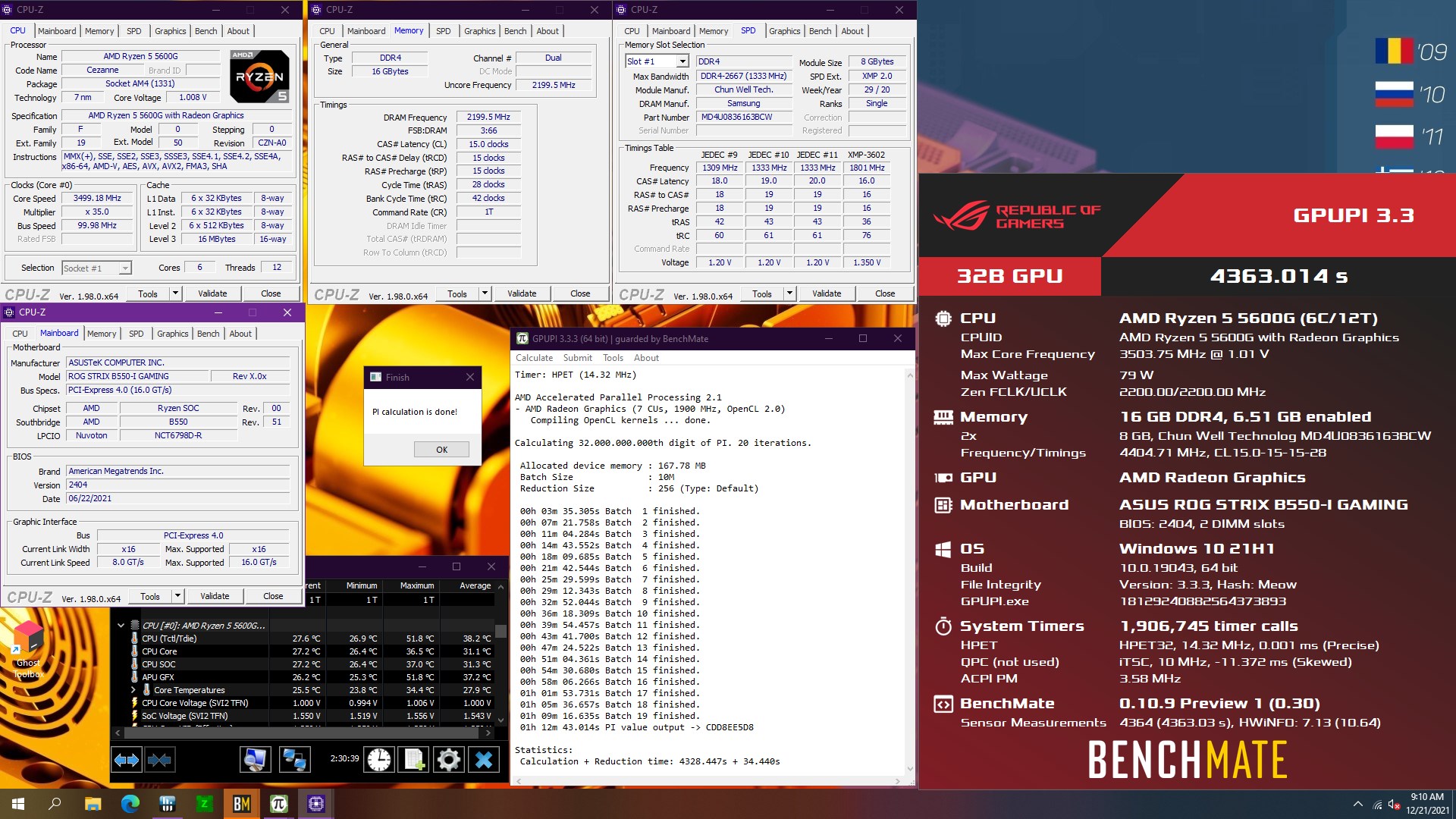The width and height of the screenshot is (1456, 819).
Task: Open SPD tab in Mainboard CPU-Z window
Action: pyautogui.click(x=136, y=334)
